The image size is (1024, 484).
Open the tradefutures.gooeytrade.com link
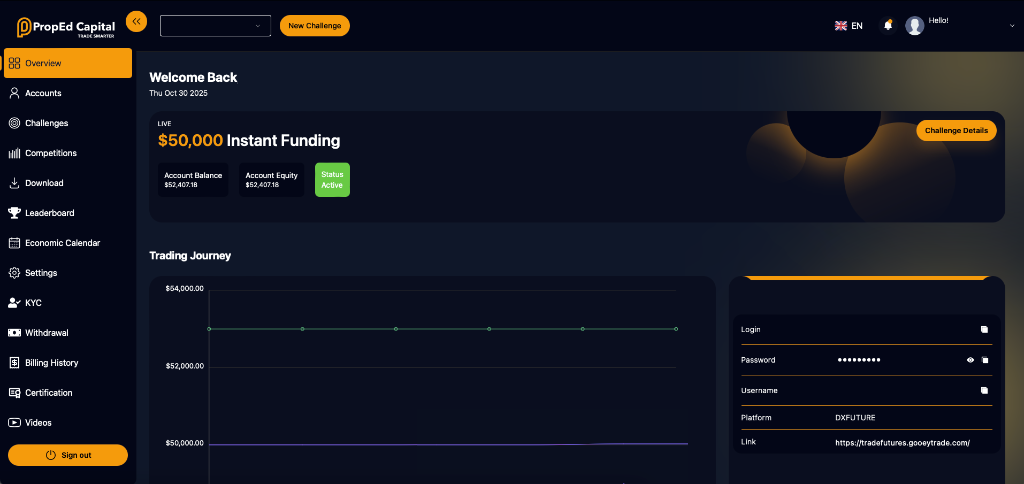pos(903,443)
